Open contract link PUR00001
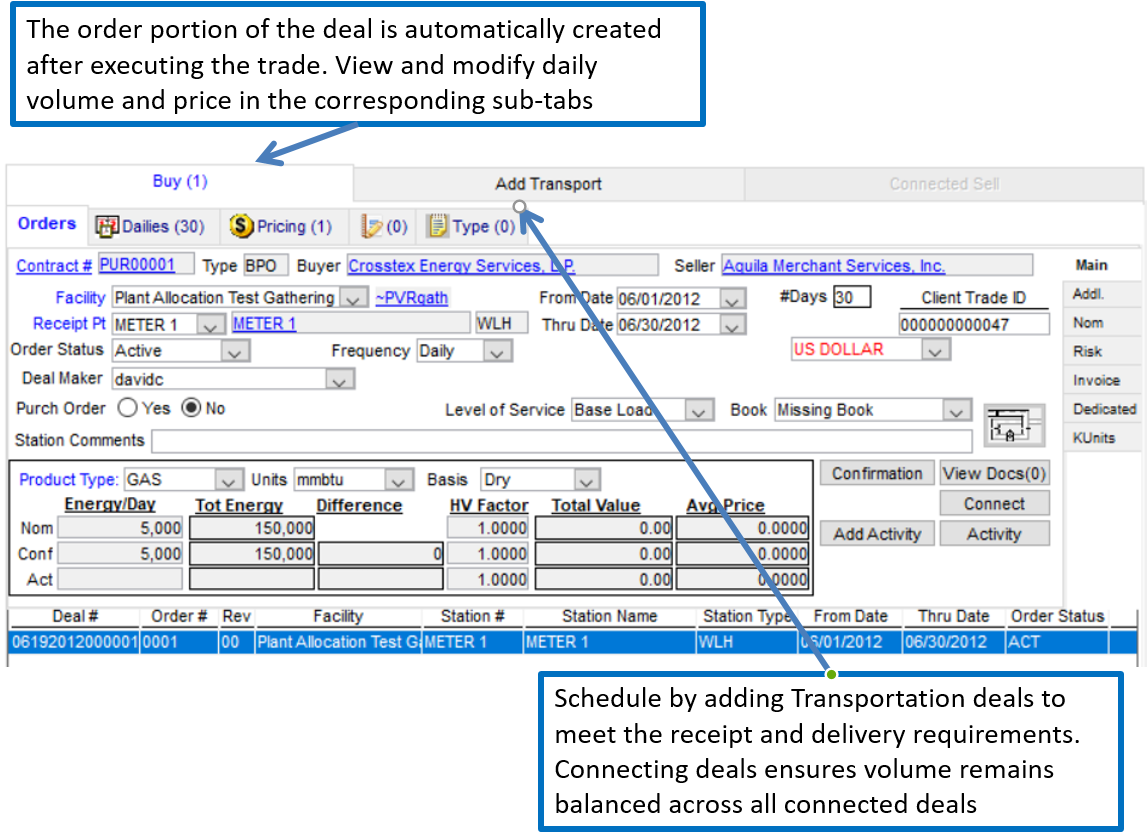This screenshot has height=833, width=1147. tap(136, 265)
